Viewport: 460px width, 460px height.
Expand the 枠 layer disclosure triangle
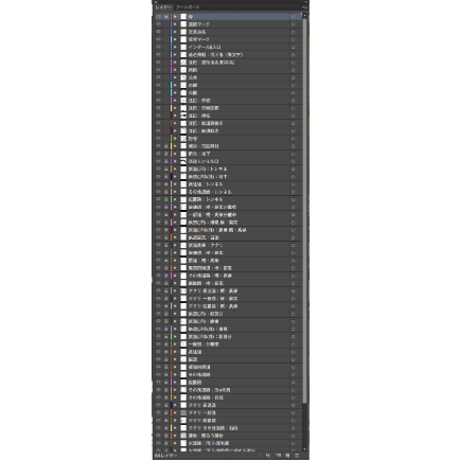[x=175, y=16]
